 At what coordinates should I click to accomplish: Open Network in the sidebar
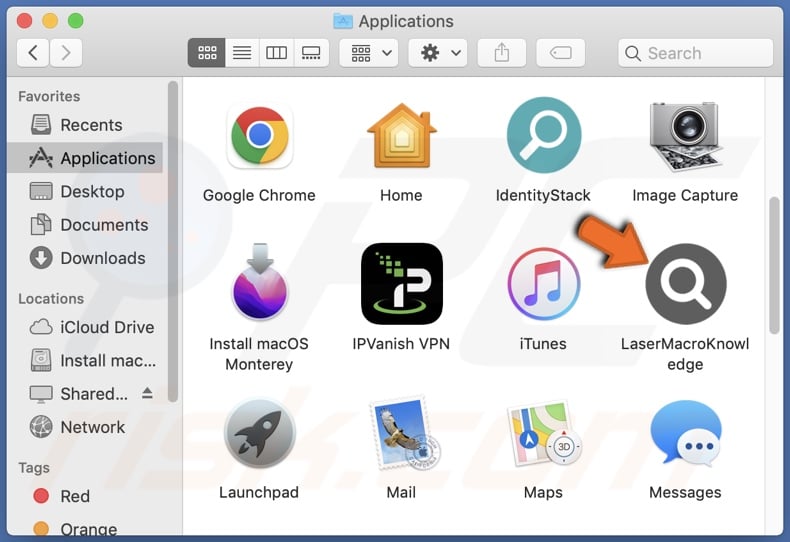[x=85, y=427]
